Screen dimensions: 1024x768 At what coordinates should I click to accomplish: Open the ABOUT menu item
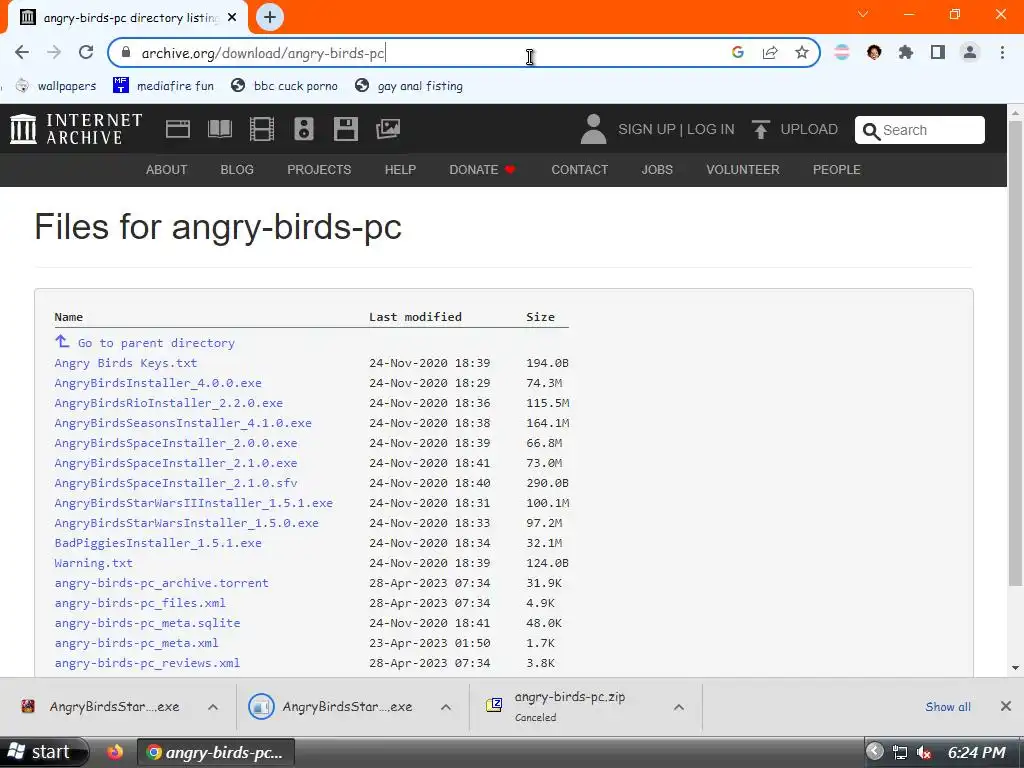[x=167, y=170]
